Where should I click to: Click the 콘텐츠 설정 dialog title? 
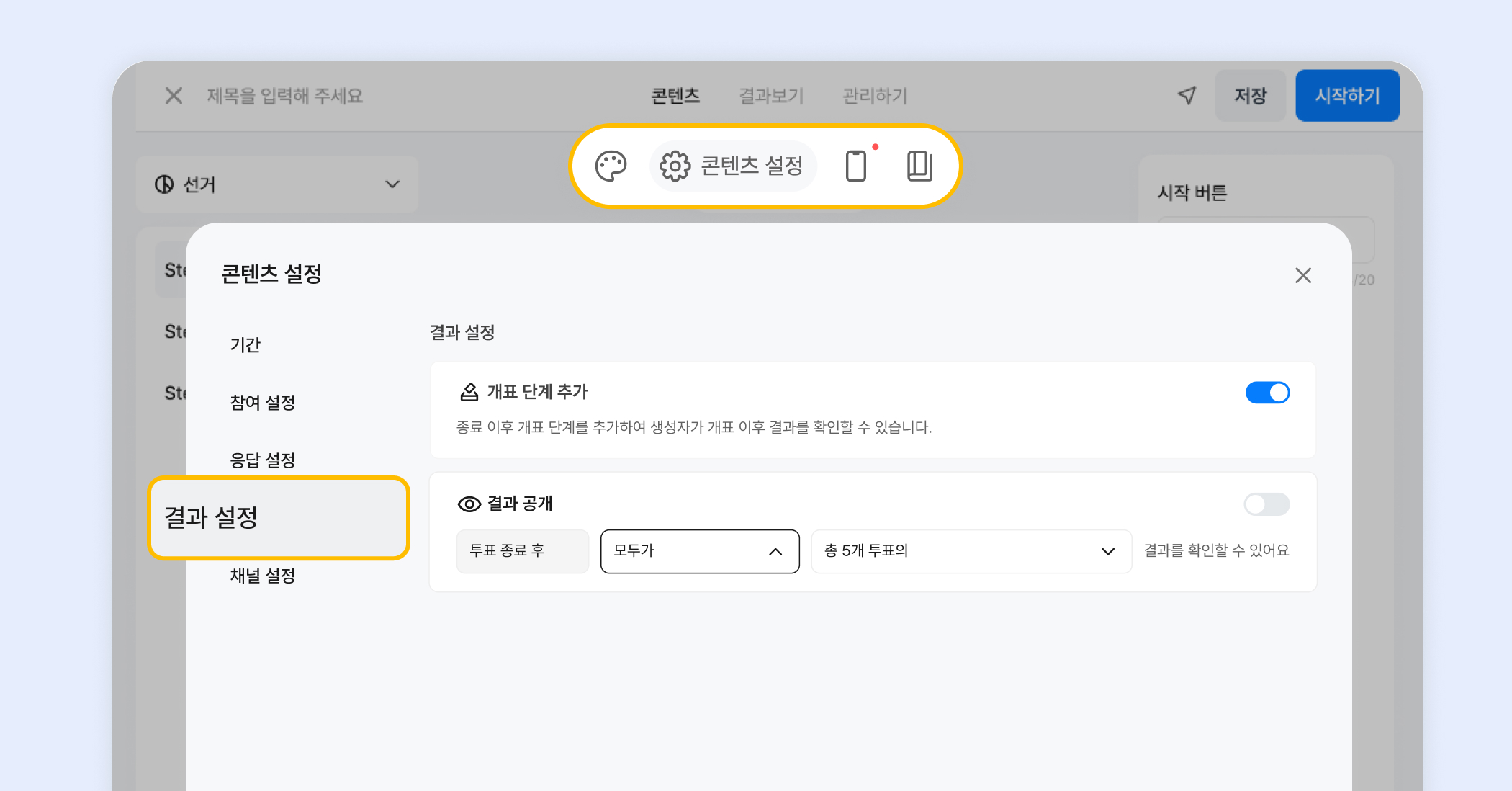(271, 274)
